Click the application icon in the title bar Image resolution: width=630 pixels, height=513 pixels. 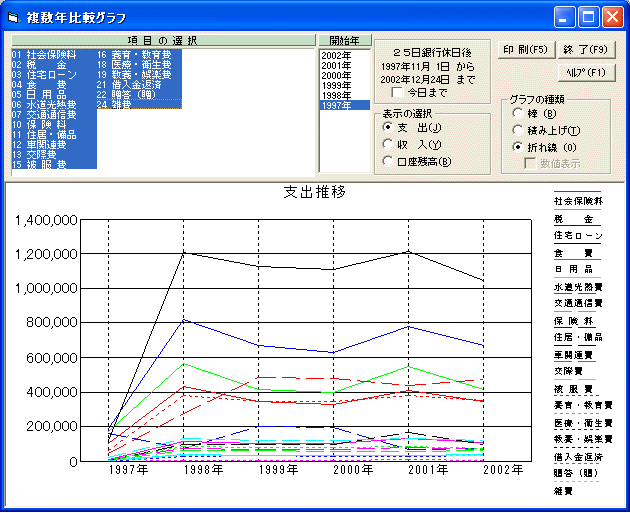13,17
